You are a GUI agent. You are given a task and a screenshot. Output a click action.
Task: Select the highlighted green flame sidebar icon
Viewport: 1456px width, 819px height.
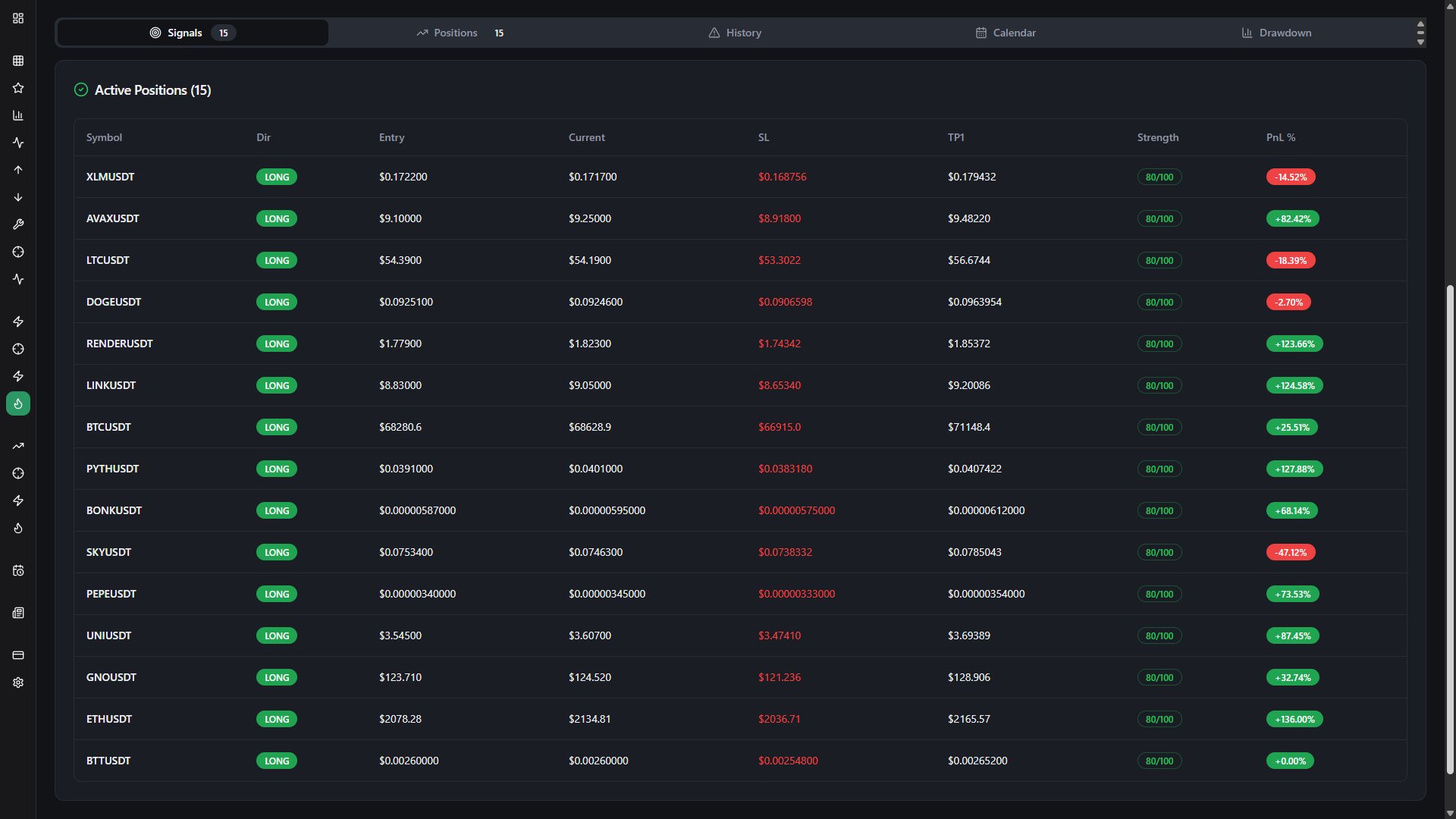point(18,403)
